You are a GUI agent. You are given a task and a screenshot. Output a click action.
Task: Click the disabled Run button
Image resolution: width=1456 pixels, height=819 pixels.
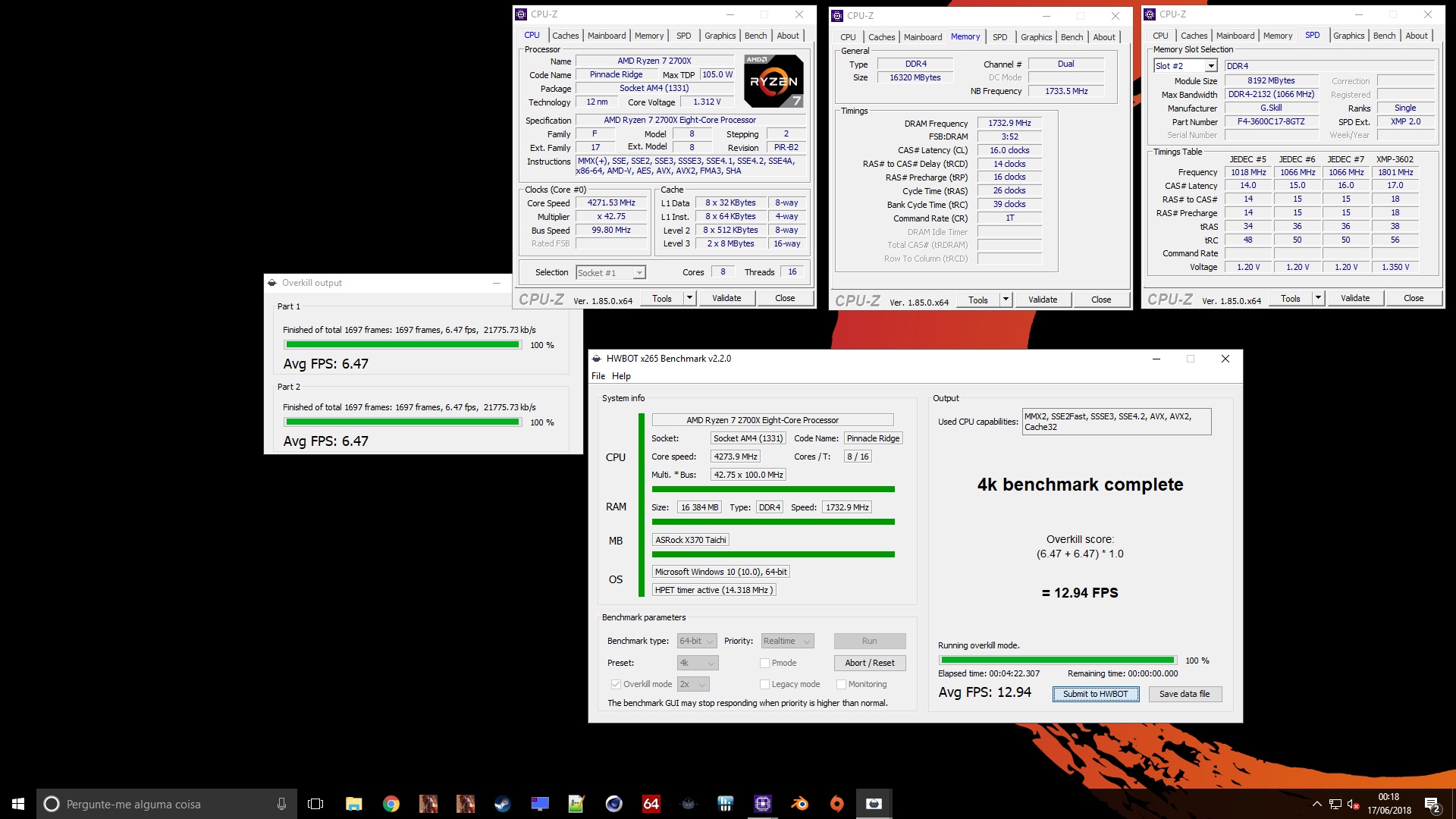[x=870, y=641]
